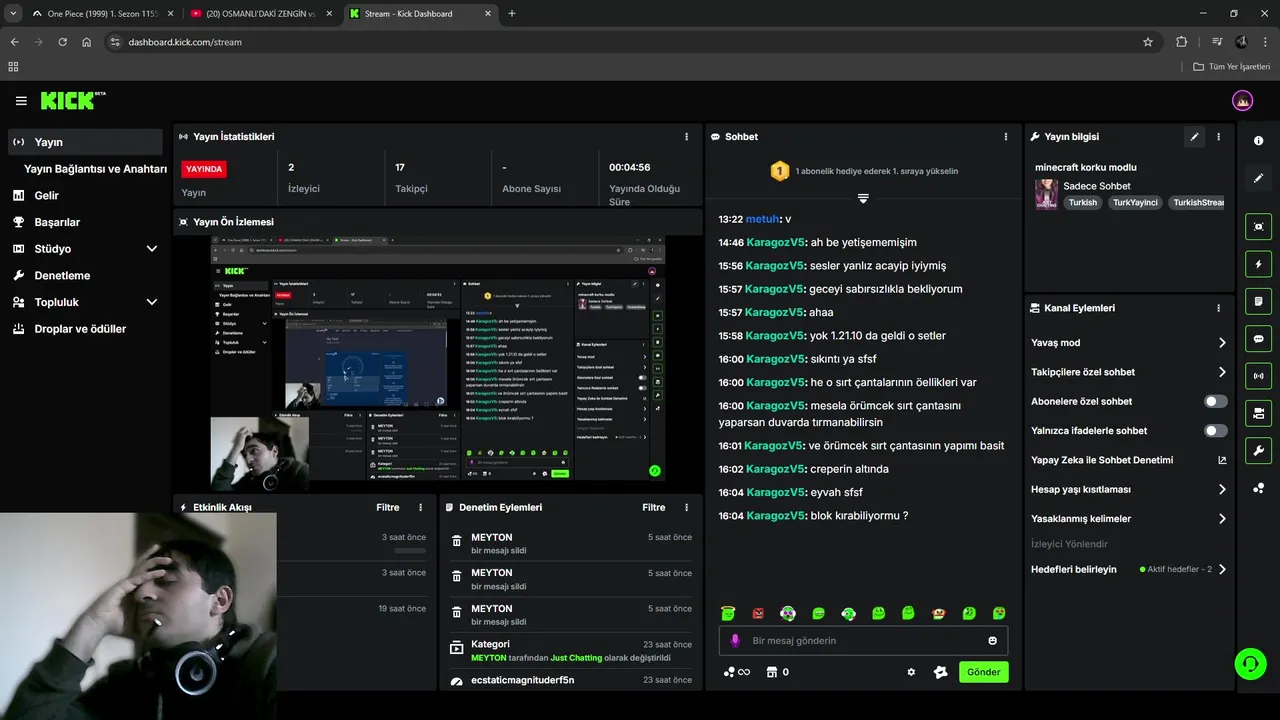Click Filtre in Denetim Eylemleri
This screenshot has width=1280, height=720.
tap(654, 508)
